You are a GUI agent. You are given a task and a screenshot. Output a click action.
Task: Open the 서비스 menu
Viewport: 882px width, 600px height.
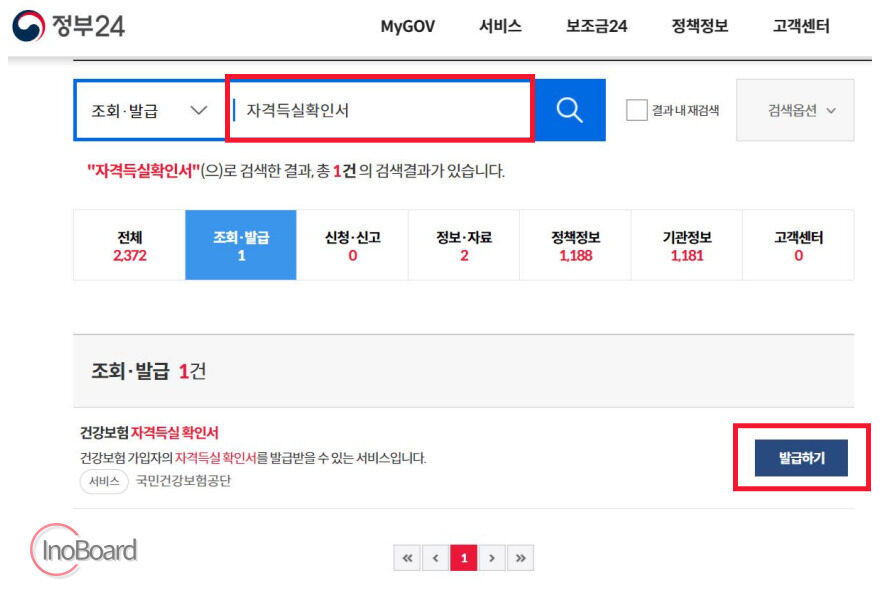500,26
